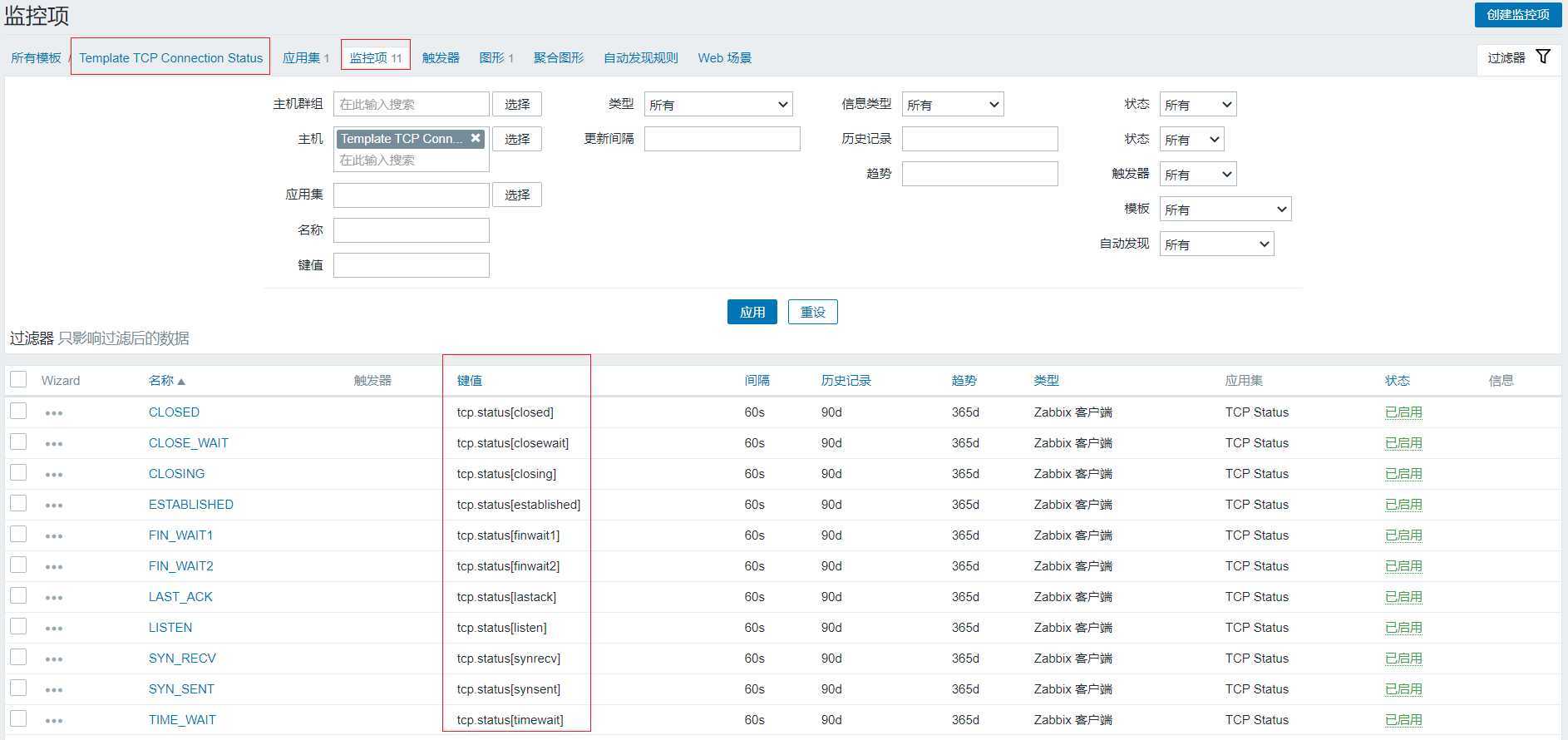
Task: Click the filter funnel icon
Action: pos(1543,57)
